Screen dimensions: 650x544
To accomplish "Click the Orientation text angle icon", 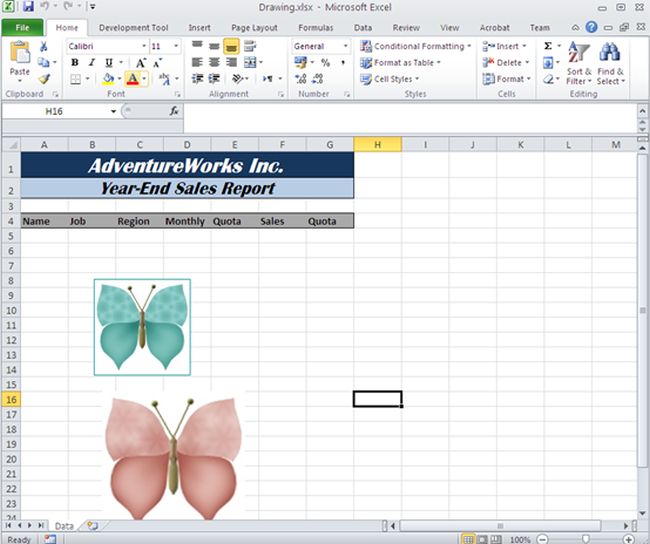I will point(237,79).
